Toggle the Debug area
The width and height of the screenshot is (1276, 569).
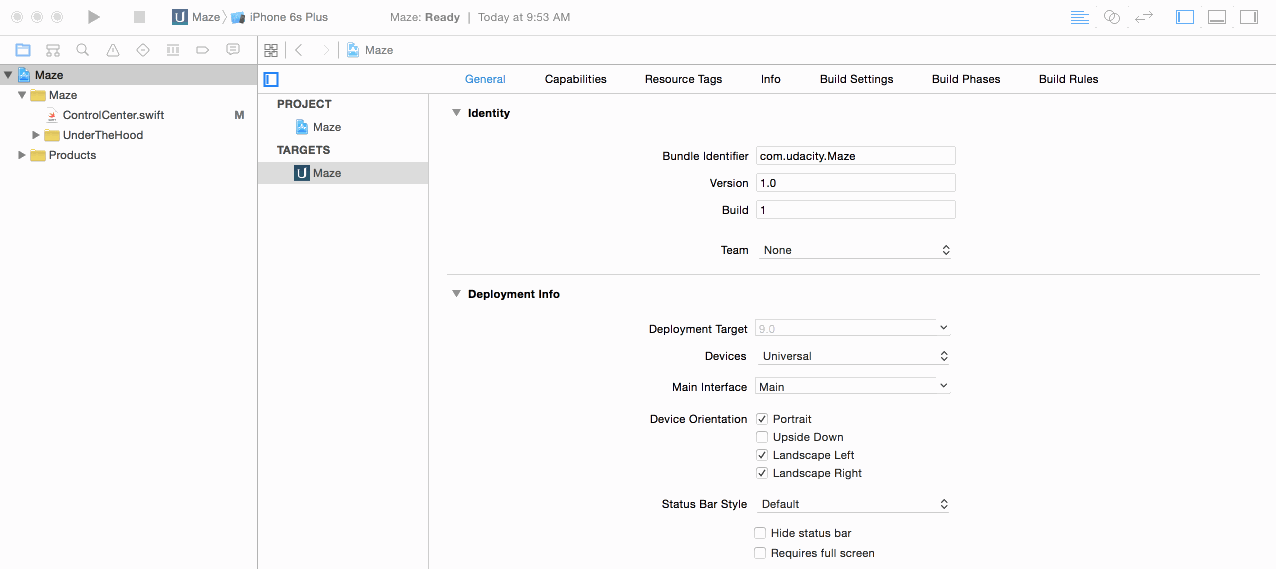click(x=1217, y=17)
